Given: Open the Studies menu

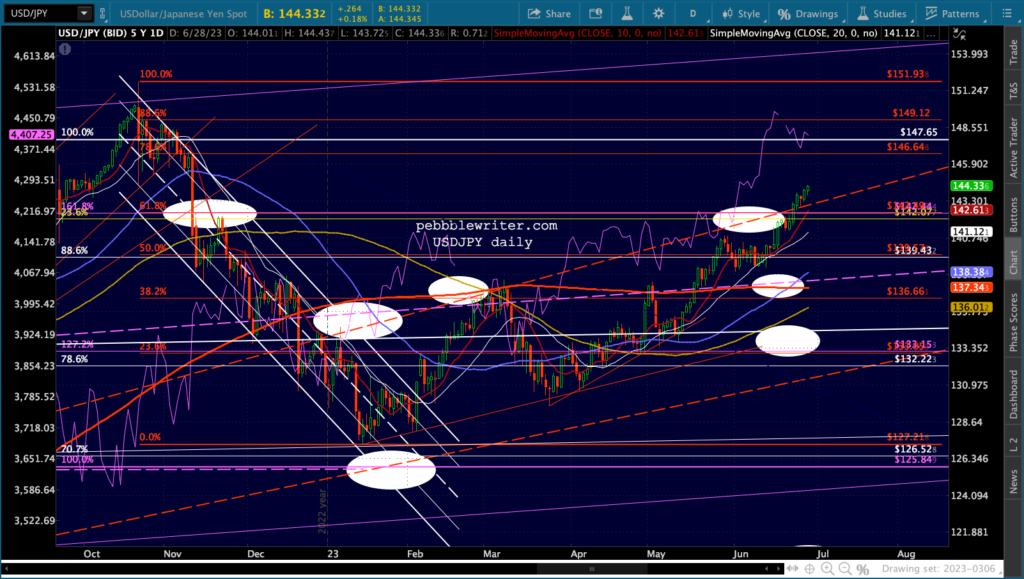Looking at the screenshot, I should pyautogui.click(x=882, y=14).
